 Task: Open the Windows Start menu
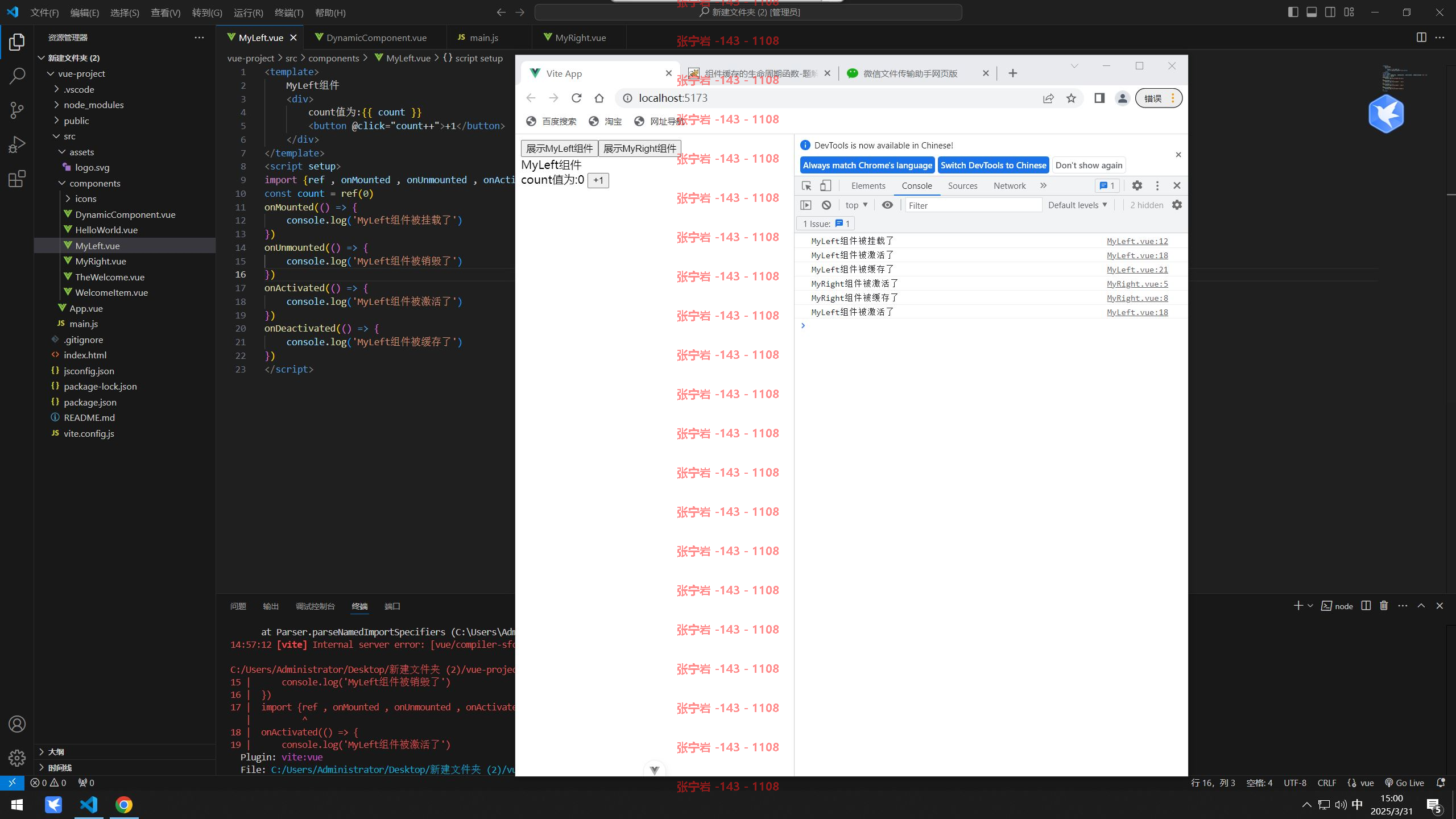[17, 805]
